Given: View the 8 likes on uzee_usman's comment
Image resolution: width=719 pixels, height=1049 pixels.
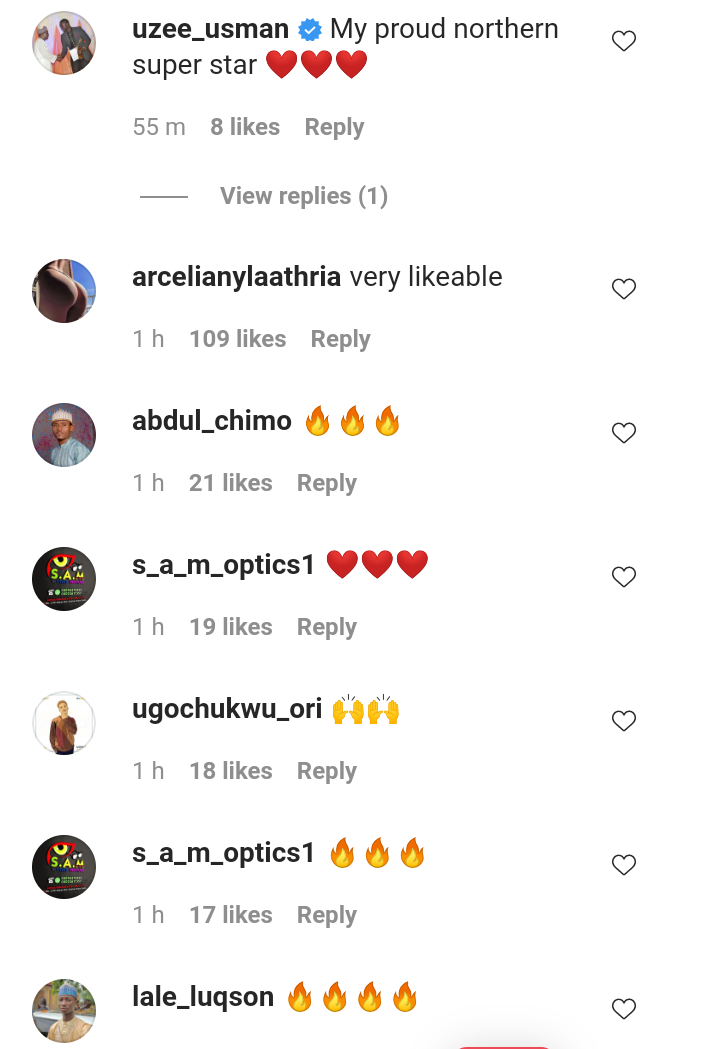Looking at the screenshot, I should click(245, 126).
